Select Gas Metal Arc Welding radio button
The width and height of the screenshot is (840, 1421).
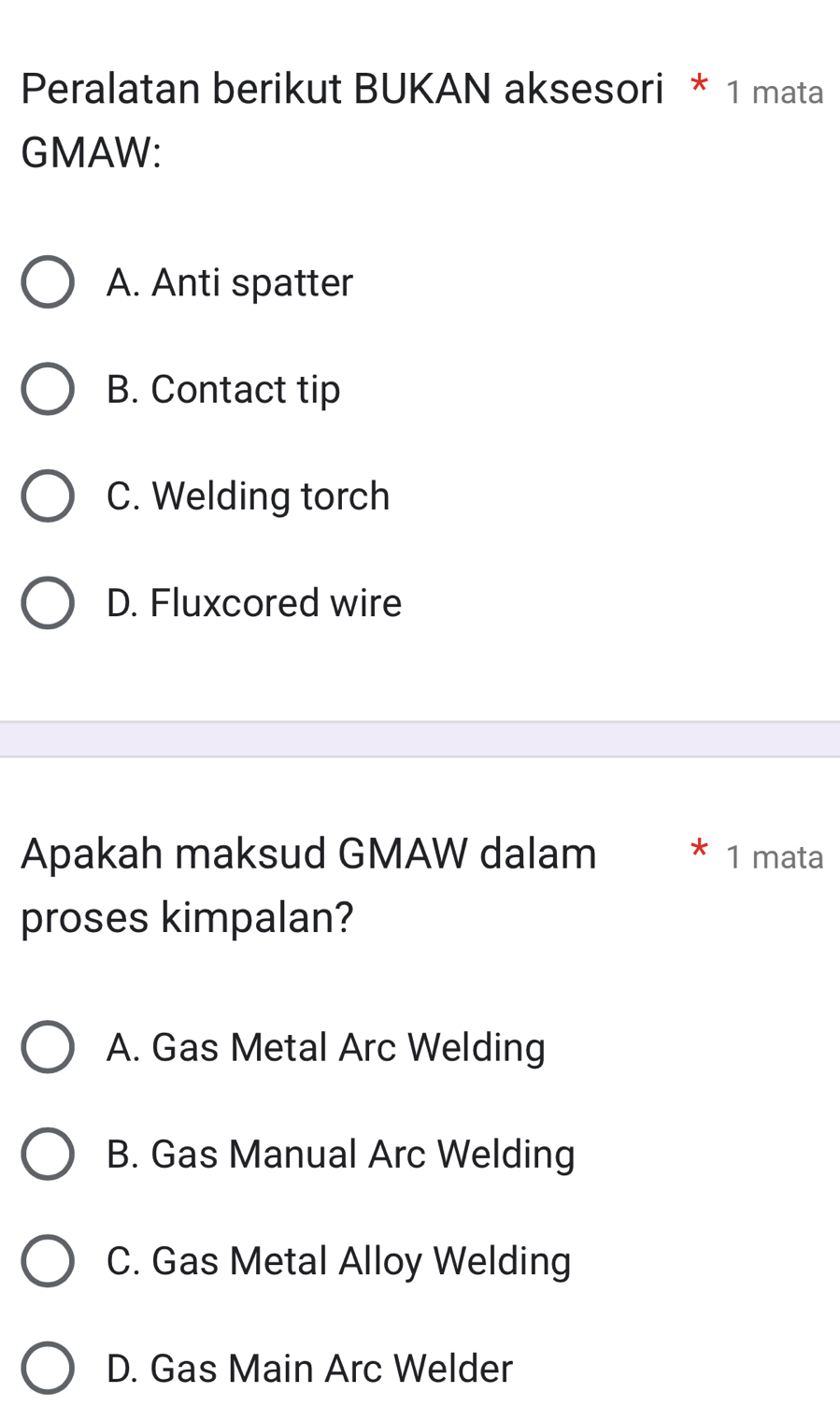(x=48, y=1047)
